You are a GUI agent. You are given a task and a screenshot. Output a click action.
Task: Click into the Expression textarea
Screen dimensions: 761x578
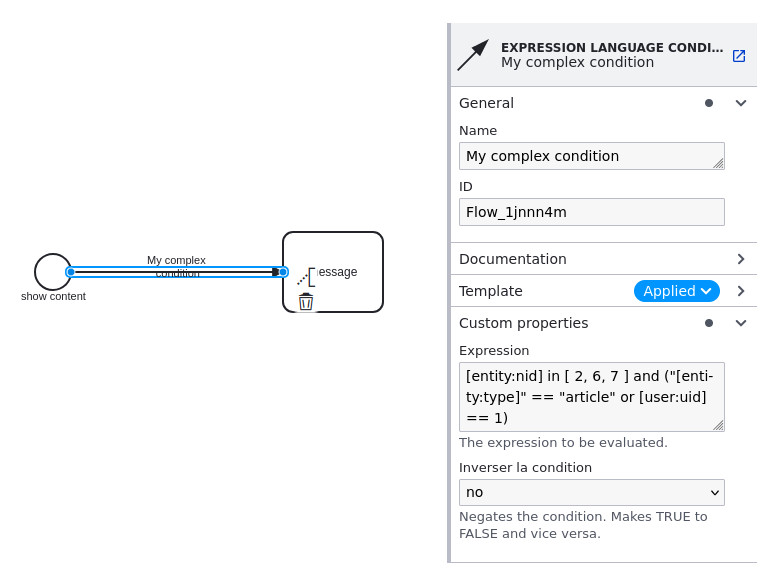592,396
